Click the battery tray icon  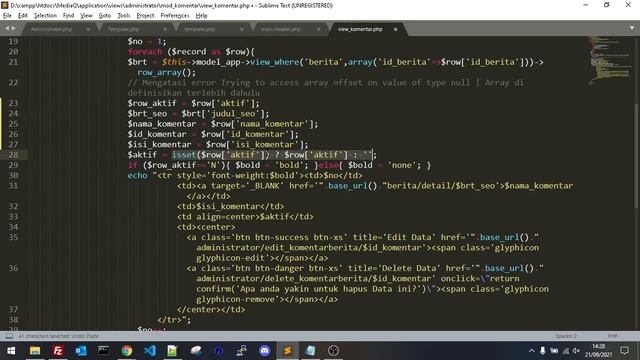point(554,351)
